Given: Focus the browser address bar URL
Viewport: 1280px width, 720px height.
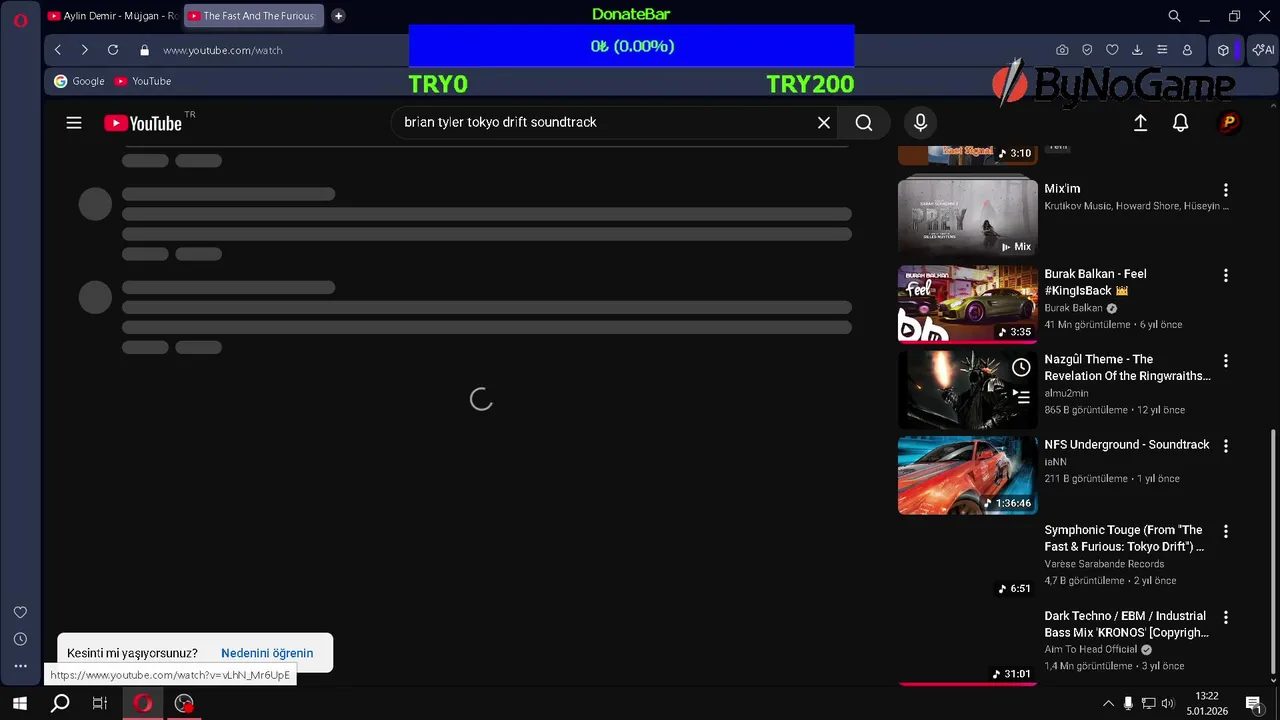Looking at the screenshot, I should click(223, 50).
